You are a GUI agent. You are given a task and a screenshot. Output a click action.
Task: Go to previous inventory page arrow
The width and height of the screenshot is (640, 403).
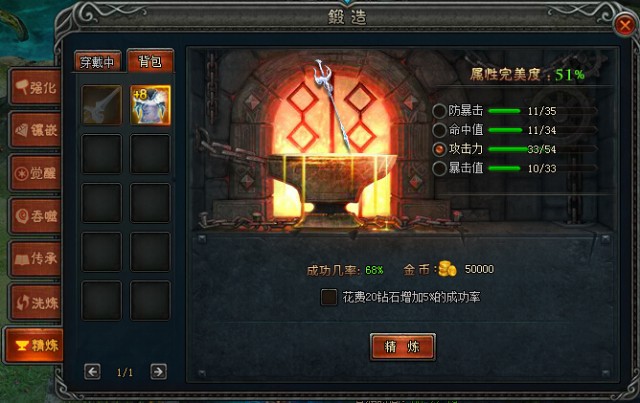(92, 372)
